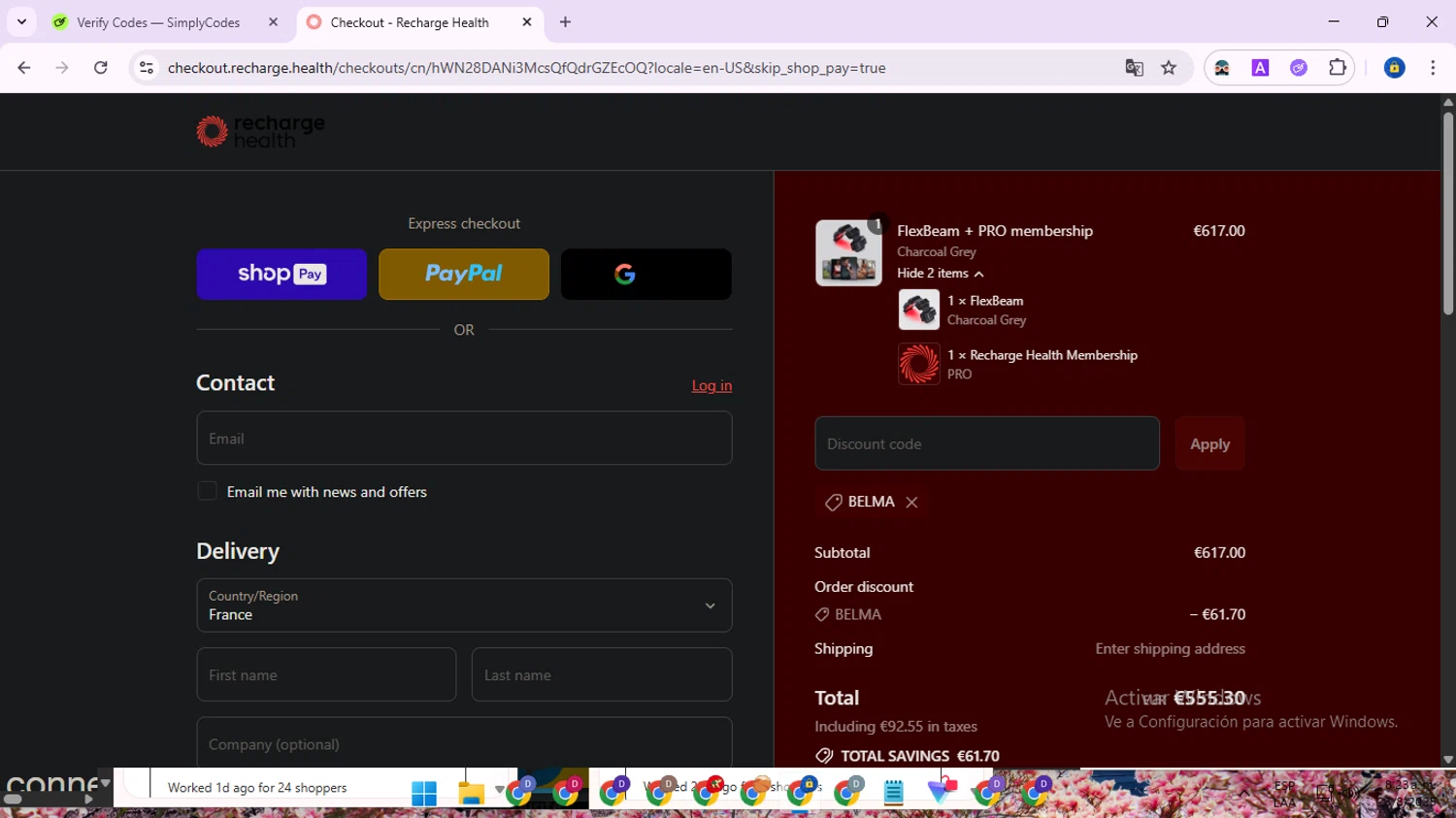The width and height of the screenshot is (1456, 818).
Task: Click the Company (optional) field
Action: click(464, 742)
